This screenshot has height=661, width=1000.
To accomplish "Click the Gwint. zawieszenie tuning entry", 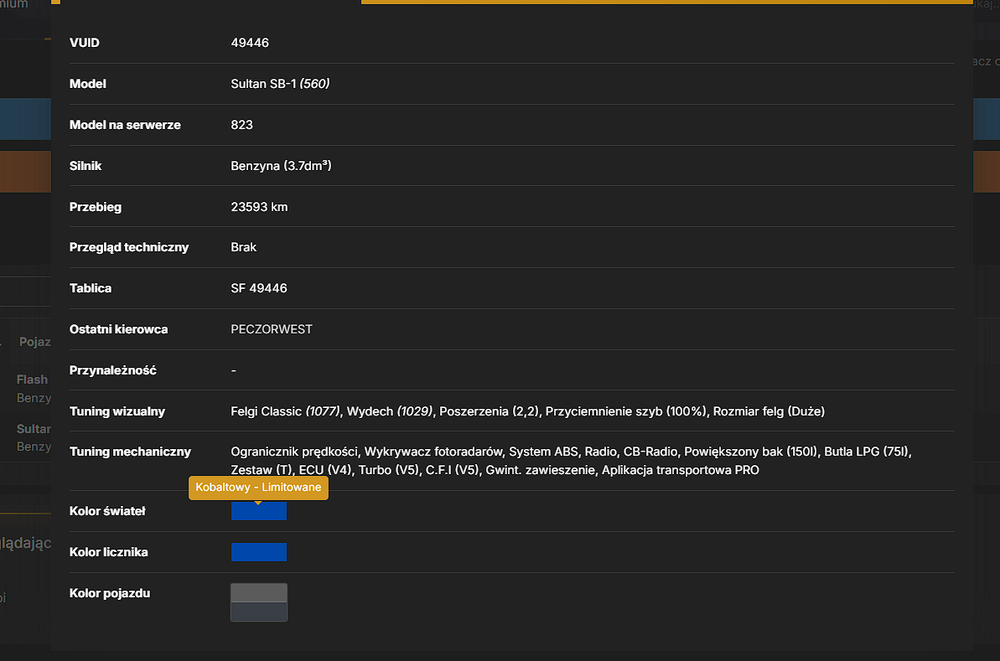I will pyautogui.click(x=540, y=470).
